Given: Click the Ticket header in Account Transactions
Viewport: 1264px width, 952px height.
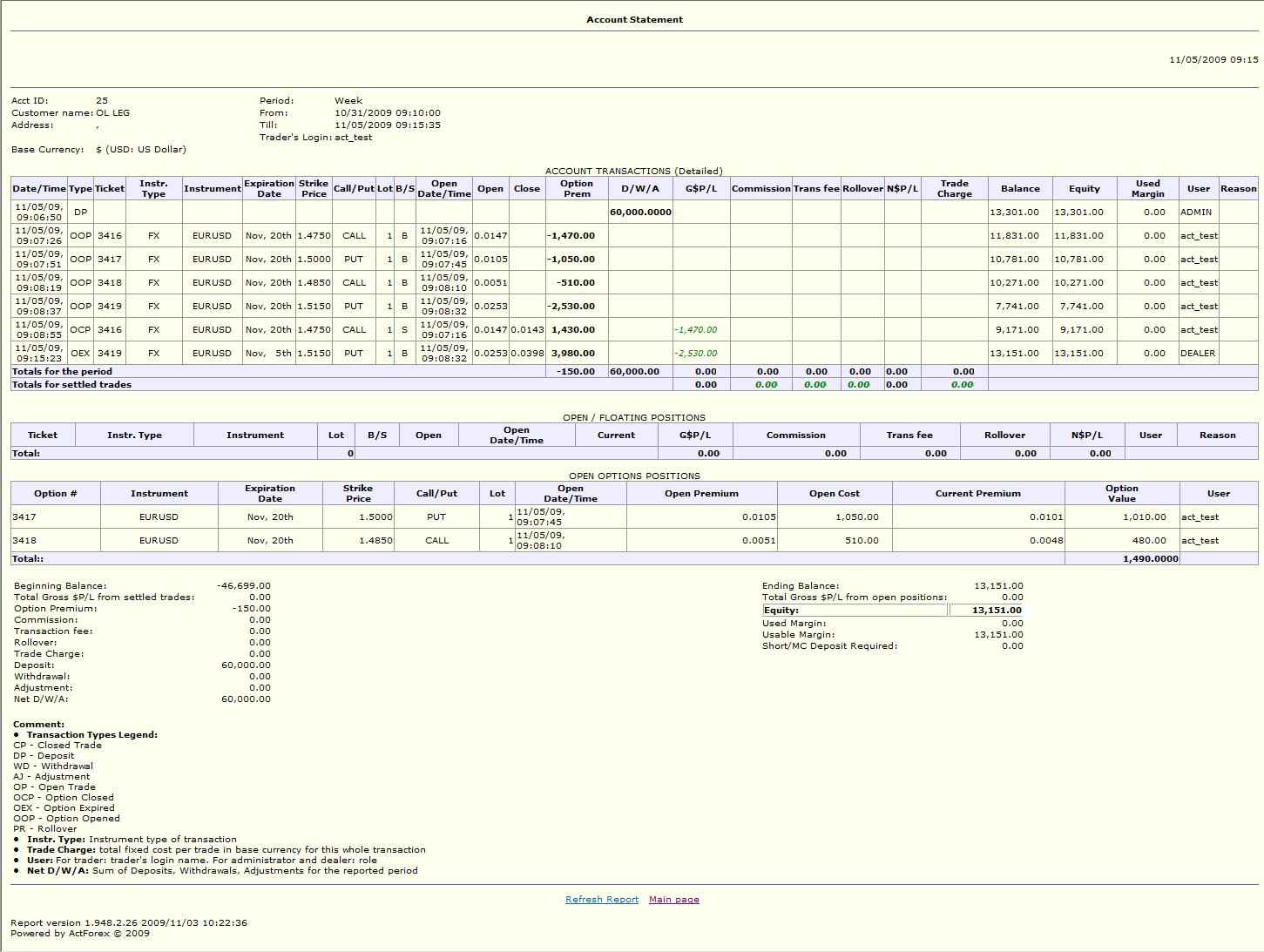Looking at the screenshot, I should point(110,189).
